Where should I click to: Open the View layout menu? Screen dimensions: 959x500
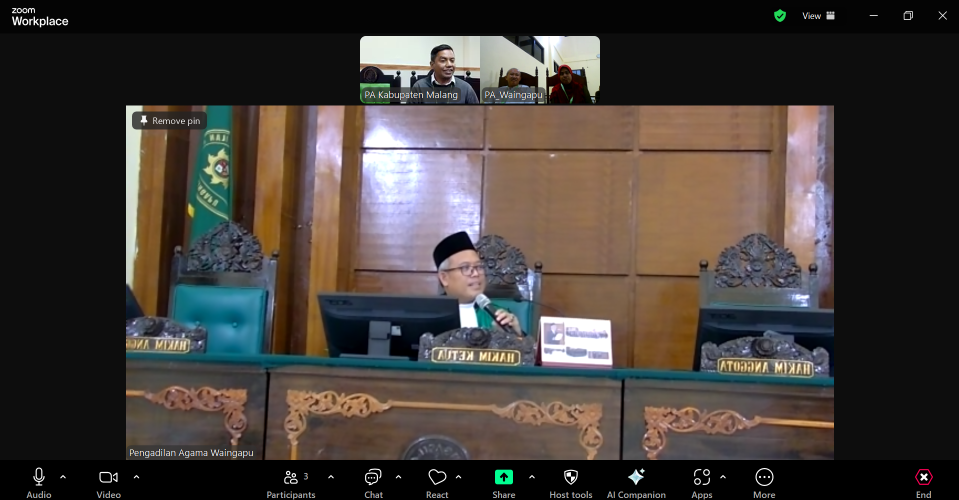[x=818, y=16]
